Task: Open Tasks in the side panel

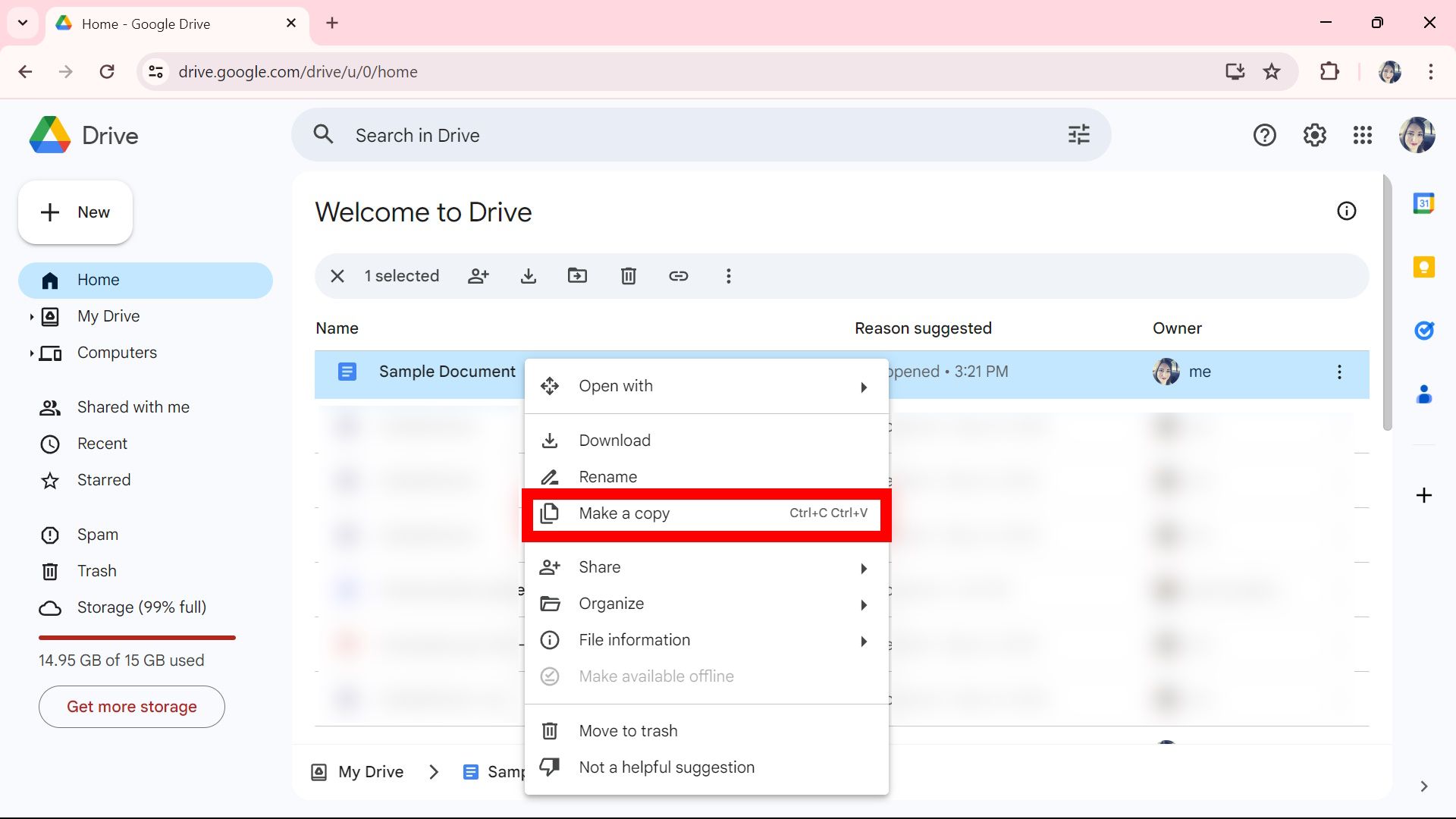Action: [1425, 331]
